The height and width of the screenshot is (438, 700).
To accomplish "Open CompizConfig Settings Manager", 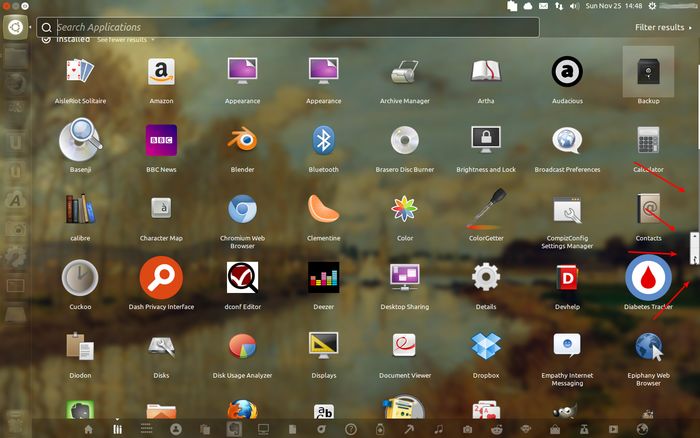I will tap(567, 209).
